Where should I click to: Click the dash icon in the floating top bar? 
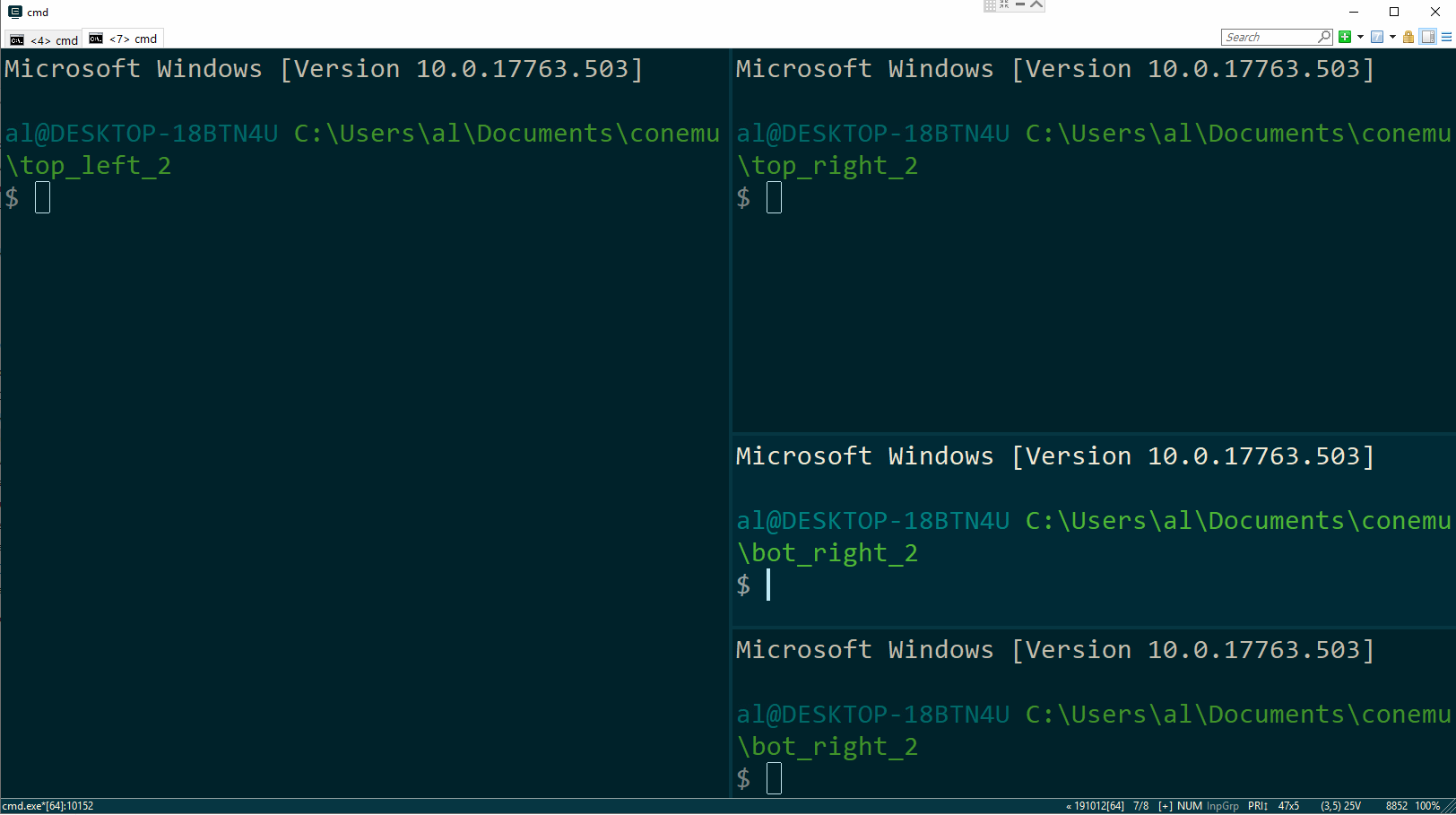[1020, 4]
